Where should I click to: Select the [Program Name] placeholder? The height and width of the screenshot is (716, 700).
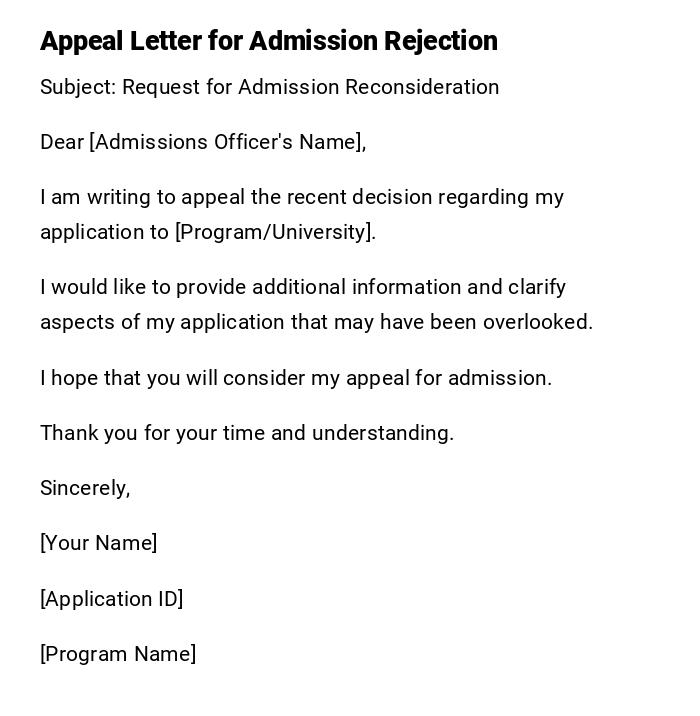point(118,654)
